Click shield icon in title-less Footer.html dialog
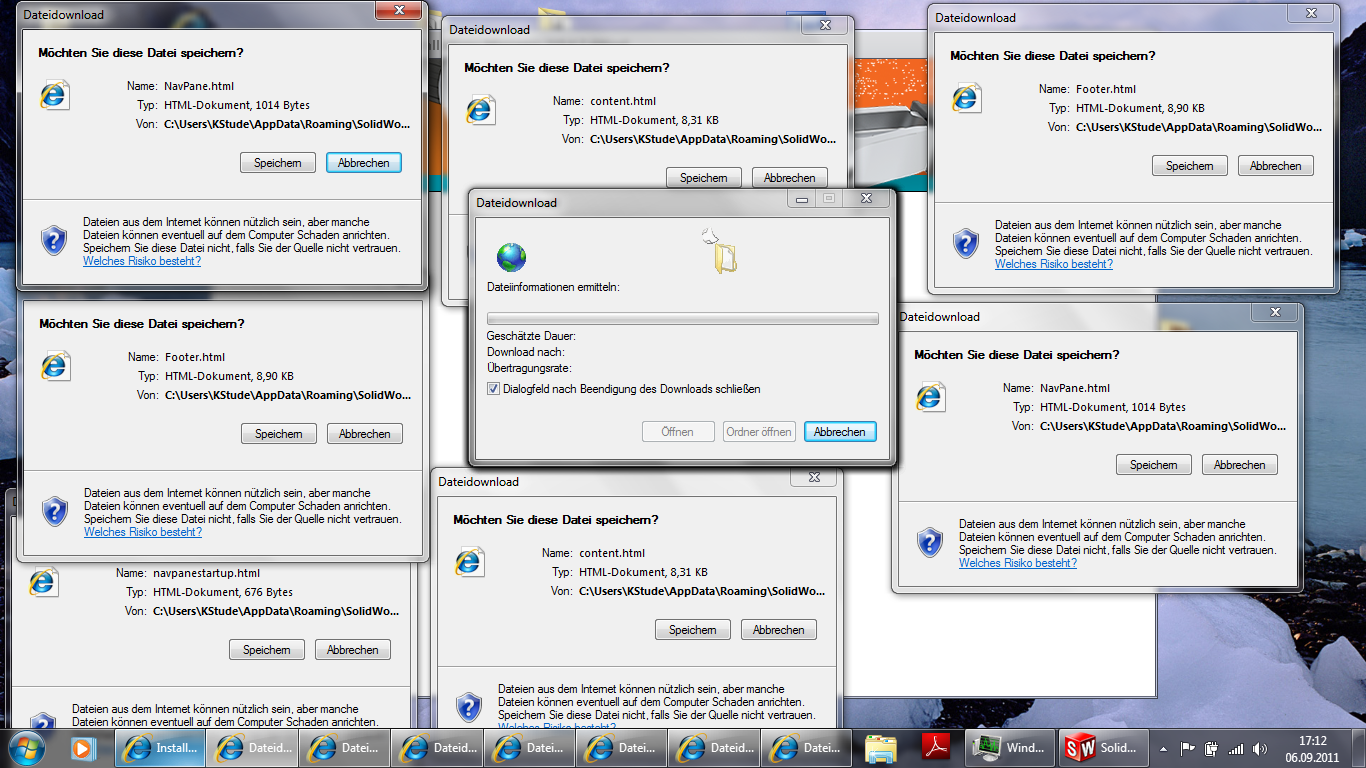The height and width of the screenshot is (768, 1366). pos(55,512)
